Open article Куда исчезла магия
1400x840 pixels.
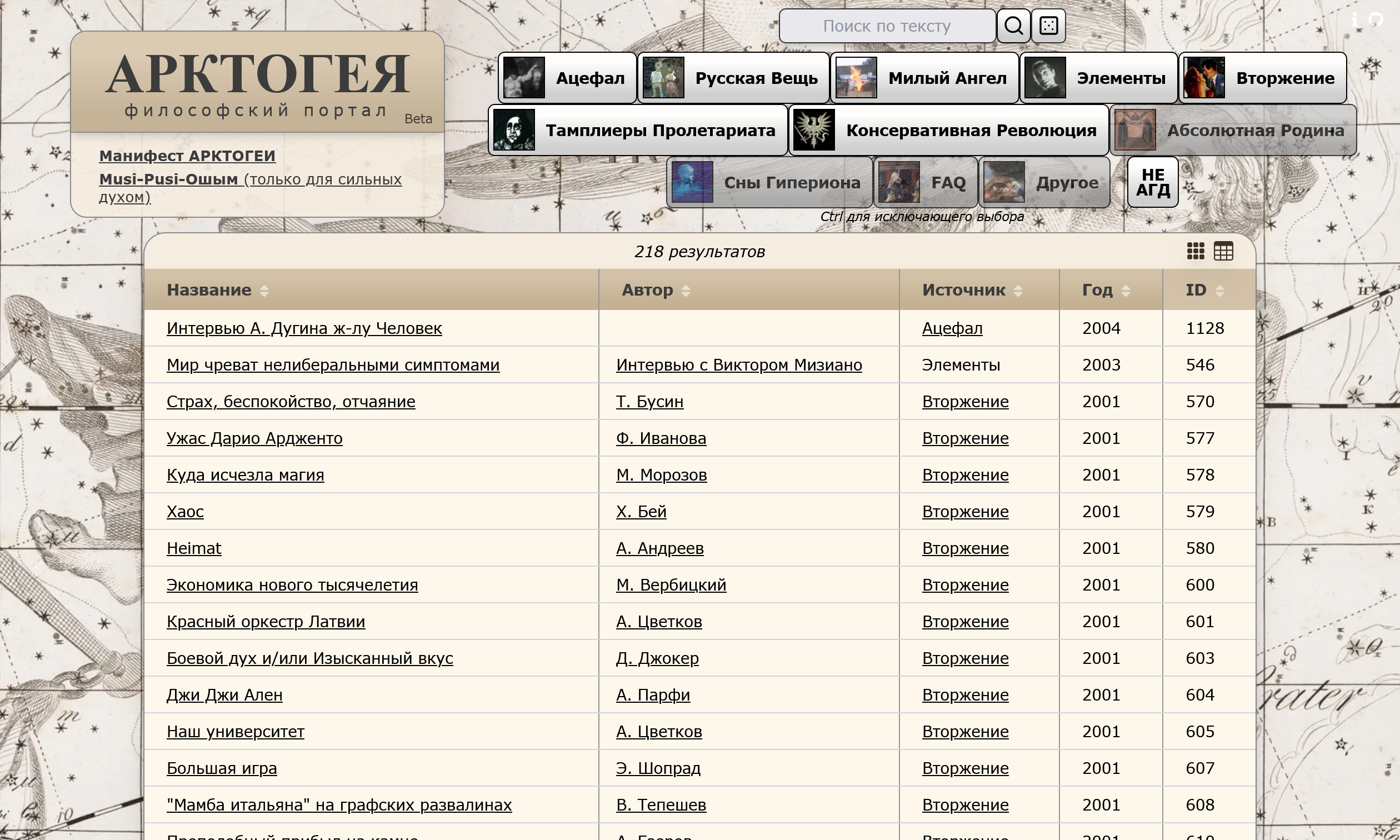(x=245, y=475)
